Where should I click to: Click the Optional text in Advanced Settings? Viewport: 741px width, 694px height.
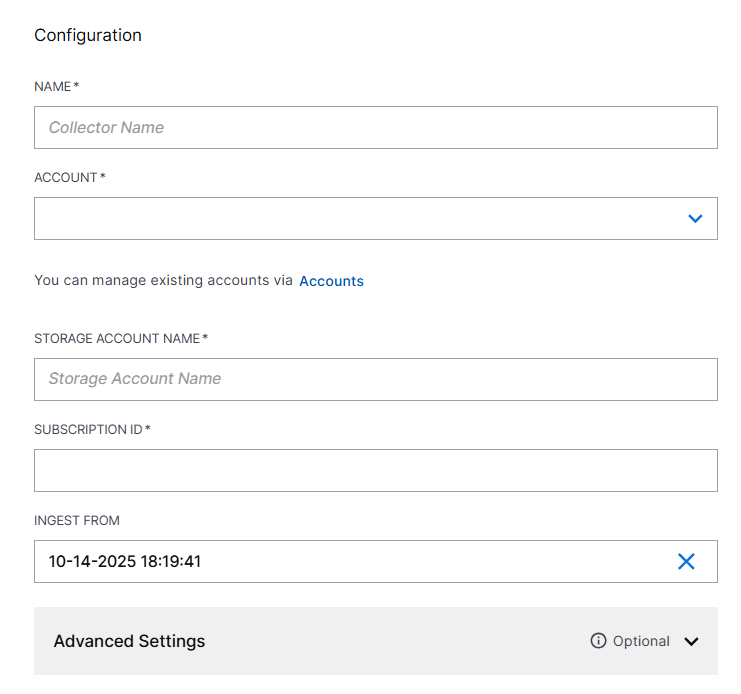pos(641,641)
